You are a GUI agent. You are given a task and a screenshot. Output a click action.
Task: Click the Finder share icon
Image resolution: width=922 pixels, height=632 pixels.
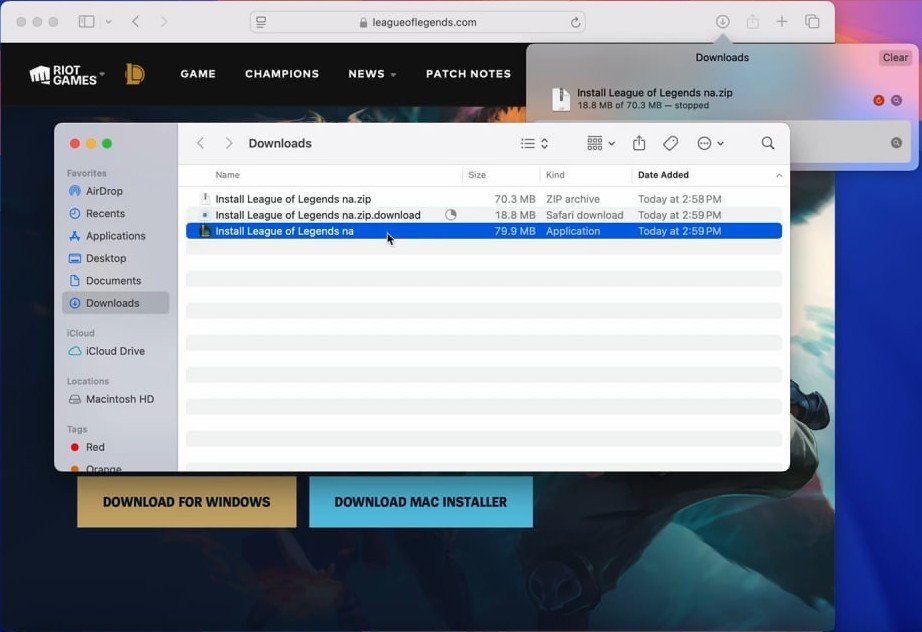coord(639,143)
